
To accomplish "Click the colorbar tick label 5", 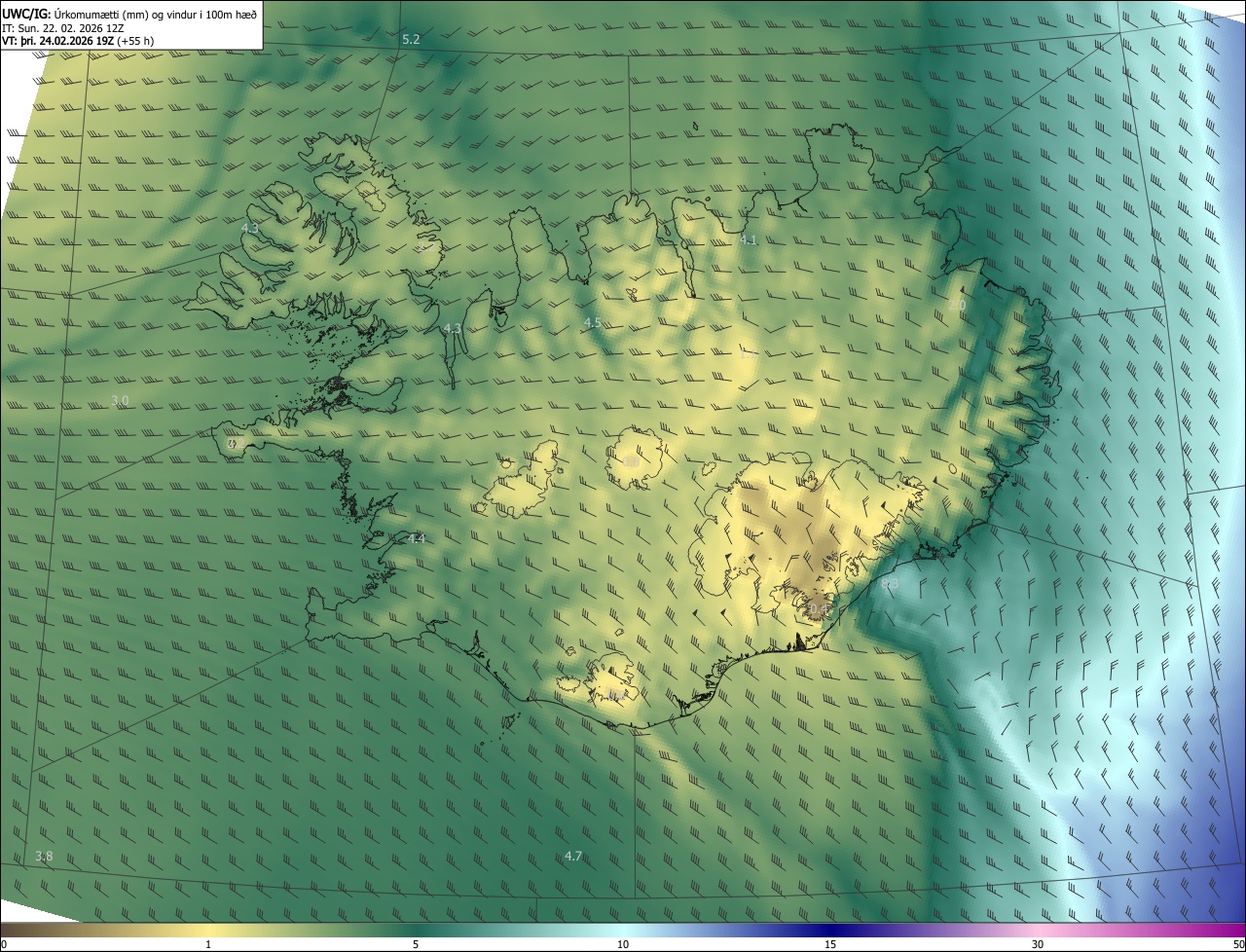I will tap(416, 944).
